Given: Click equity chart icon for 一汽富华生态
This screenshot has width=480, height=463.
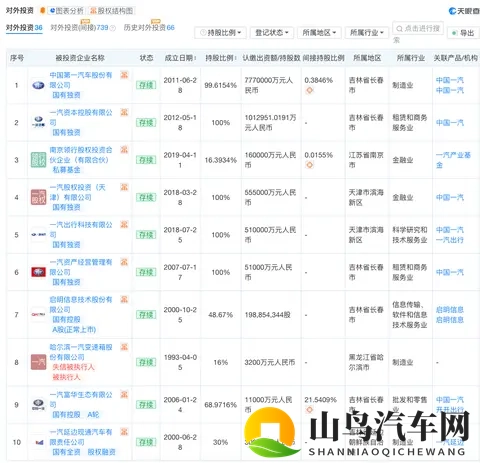Looking at the screenshot, I should 124,394.
